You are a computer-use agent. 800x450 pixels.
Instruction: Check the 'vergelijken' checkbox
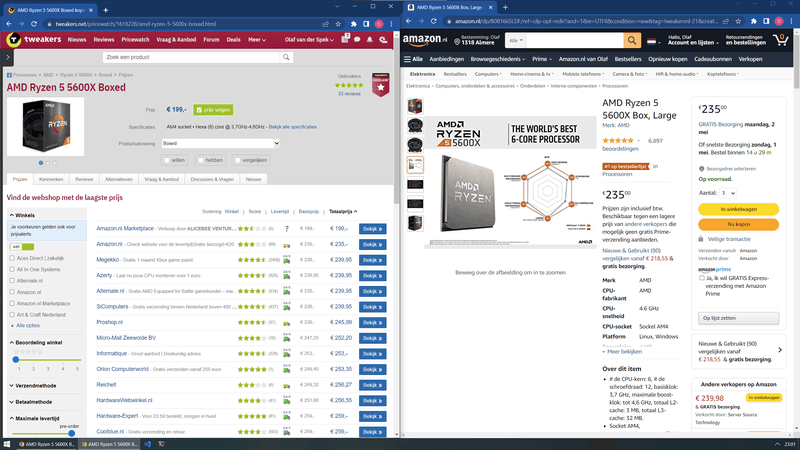[x=237, y=160]
